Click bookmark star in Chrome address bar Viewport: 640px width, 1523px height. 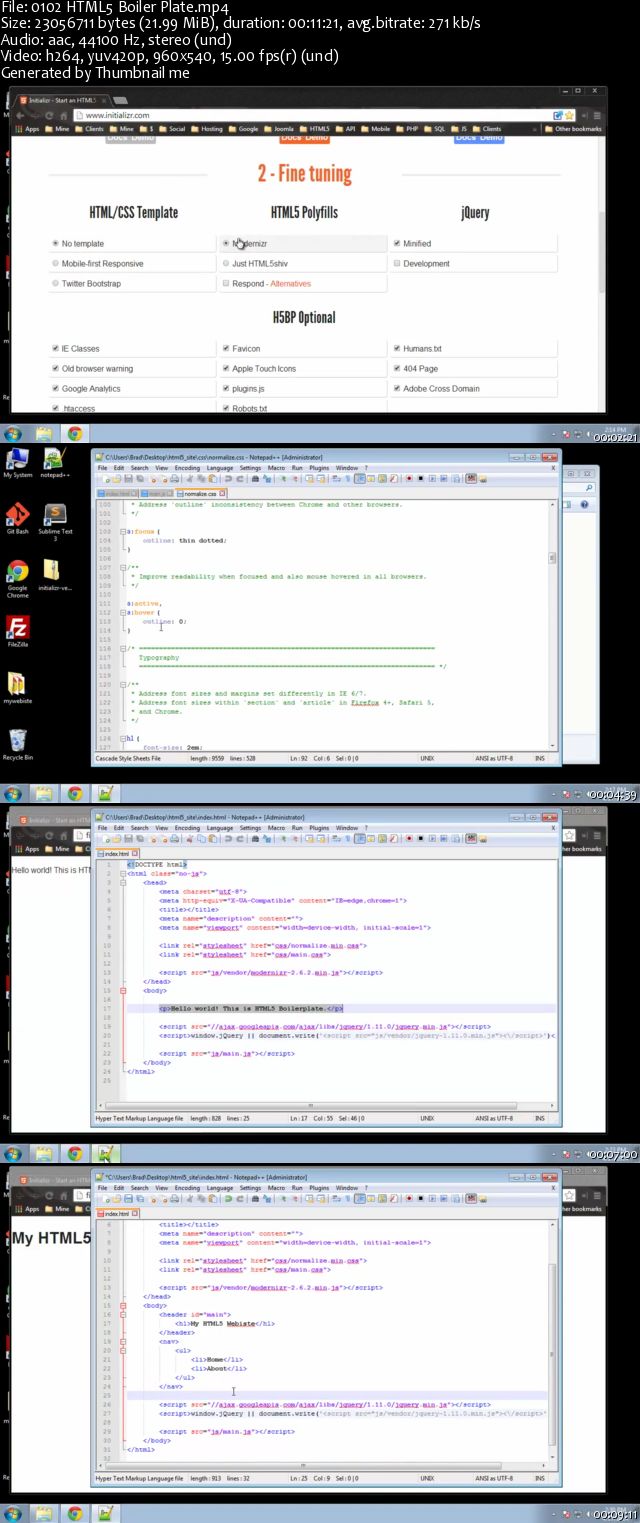569,115
